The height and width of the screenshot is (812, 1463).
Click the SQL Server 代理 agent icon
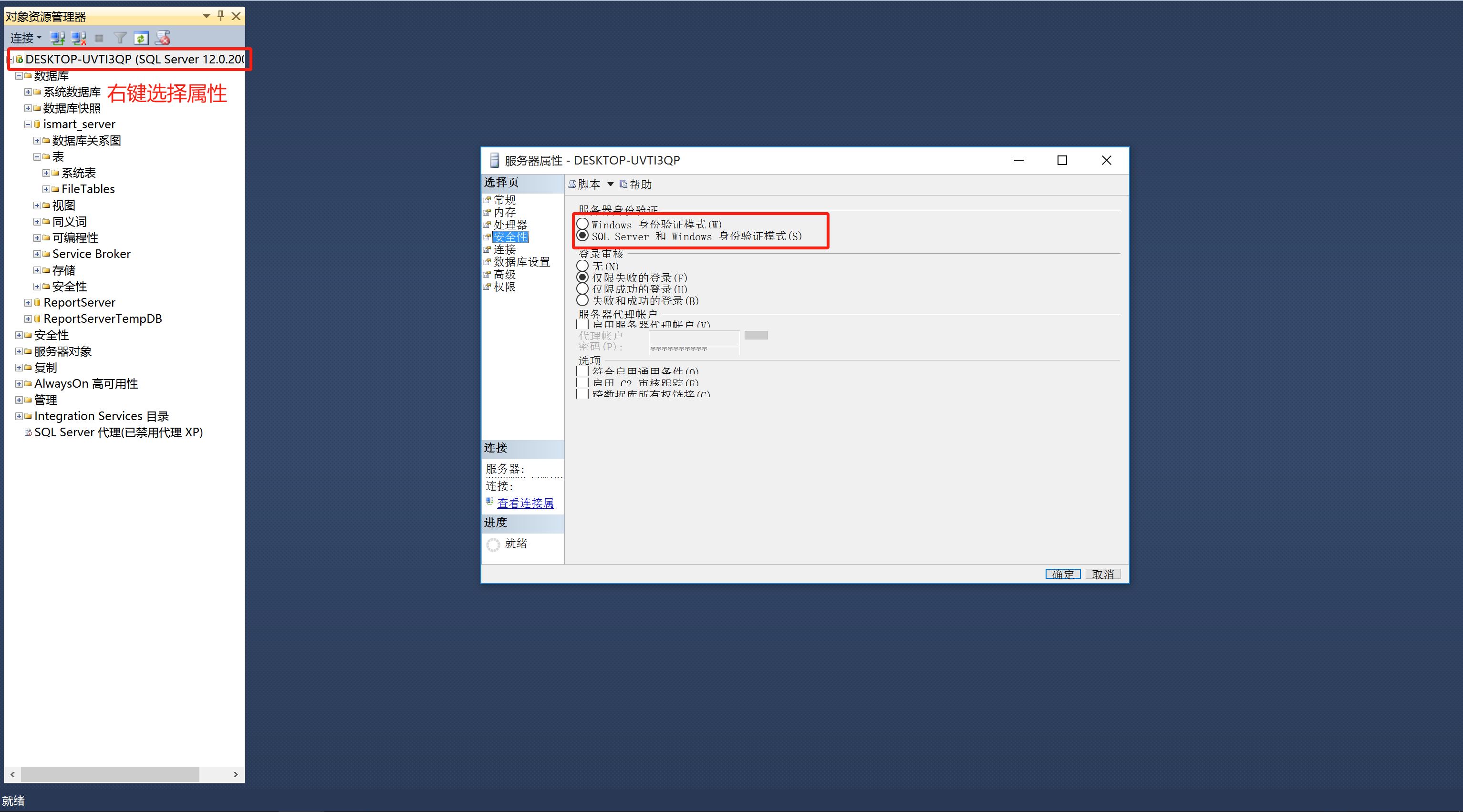[28, 432]
